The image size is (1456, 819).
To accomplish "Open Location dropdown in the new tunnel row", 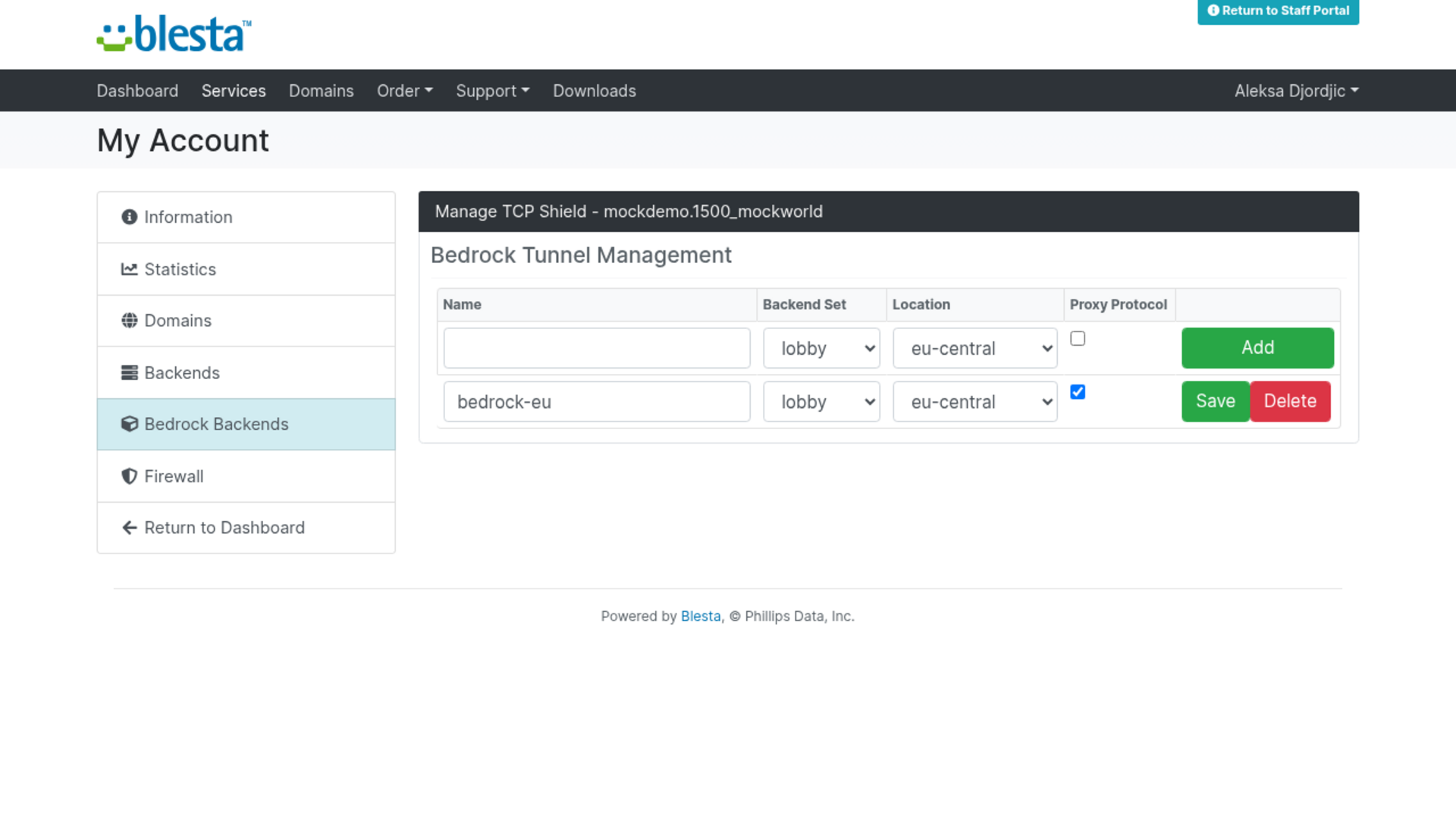I will tap(975, 348).
